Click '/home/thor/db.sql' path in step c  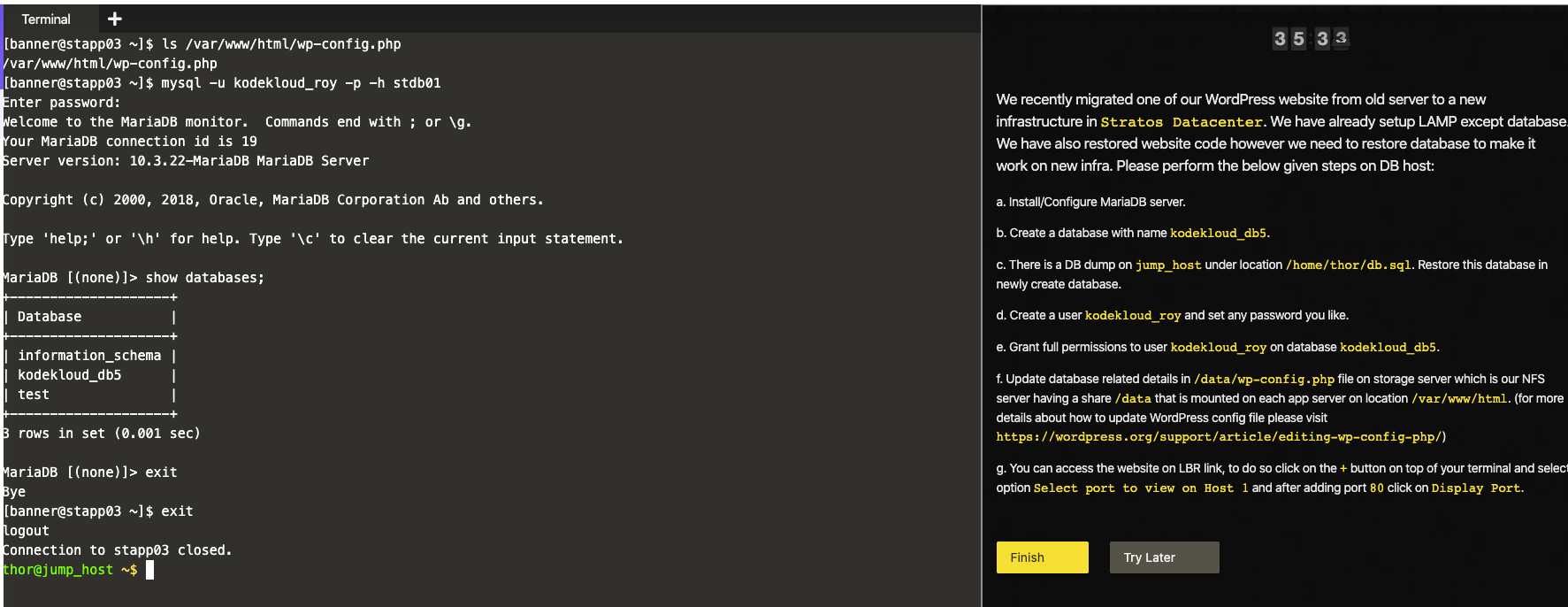coord(1349,265)
